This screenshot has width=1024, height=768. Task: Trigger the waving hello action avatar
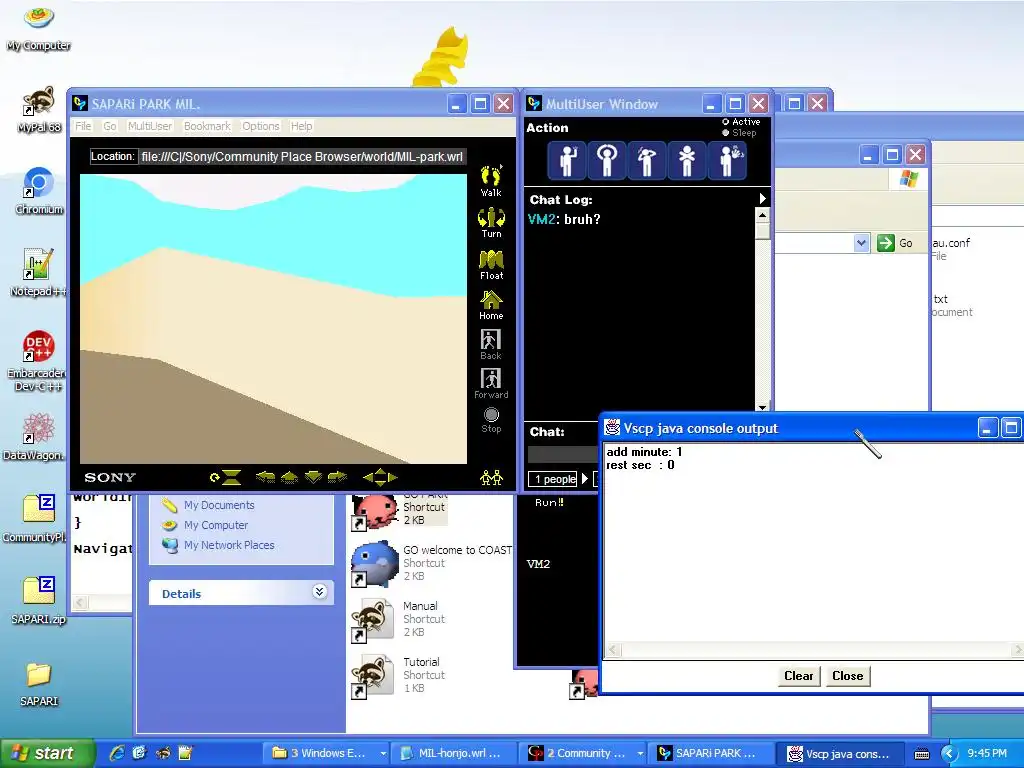click(x=567, y=160)
